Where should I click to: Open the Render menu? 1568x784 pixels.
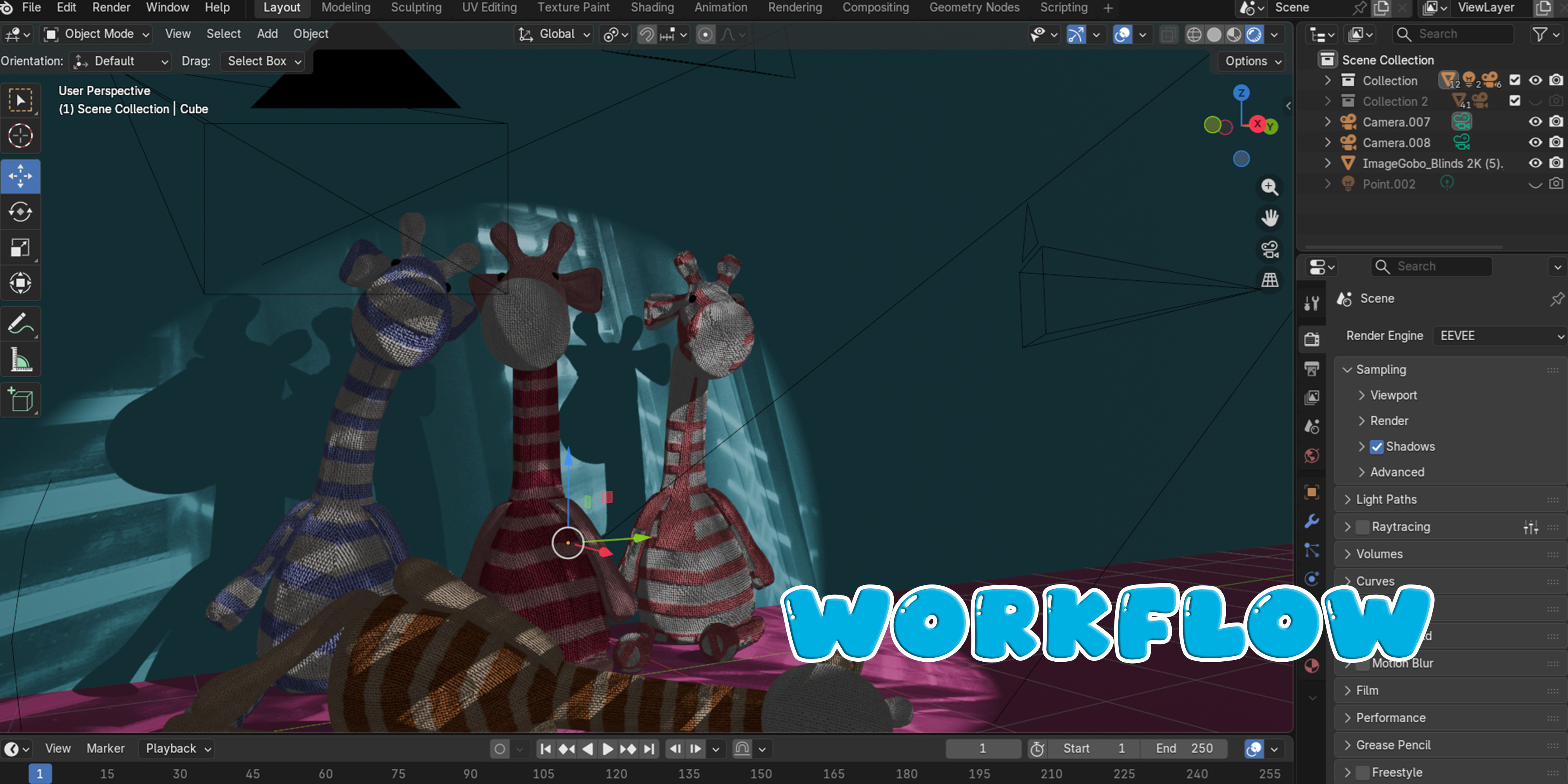111,8
